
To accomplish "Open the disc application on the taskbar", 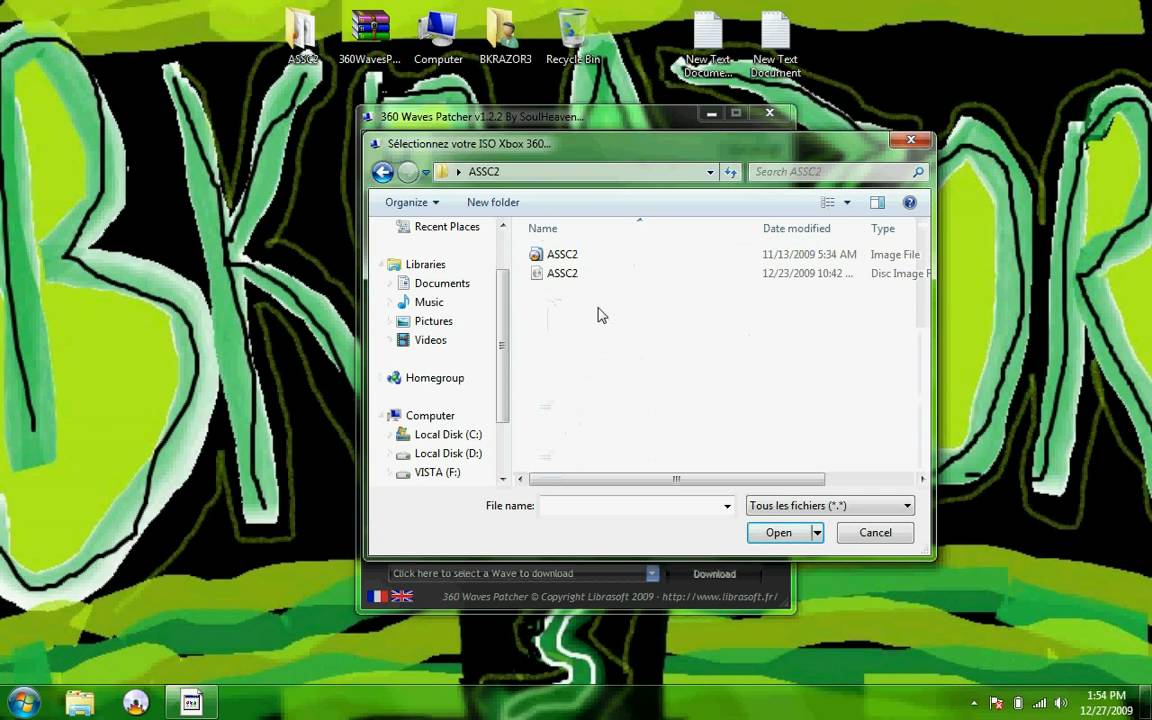I will point(136,702).
